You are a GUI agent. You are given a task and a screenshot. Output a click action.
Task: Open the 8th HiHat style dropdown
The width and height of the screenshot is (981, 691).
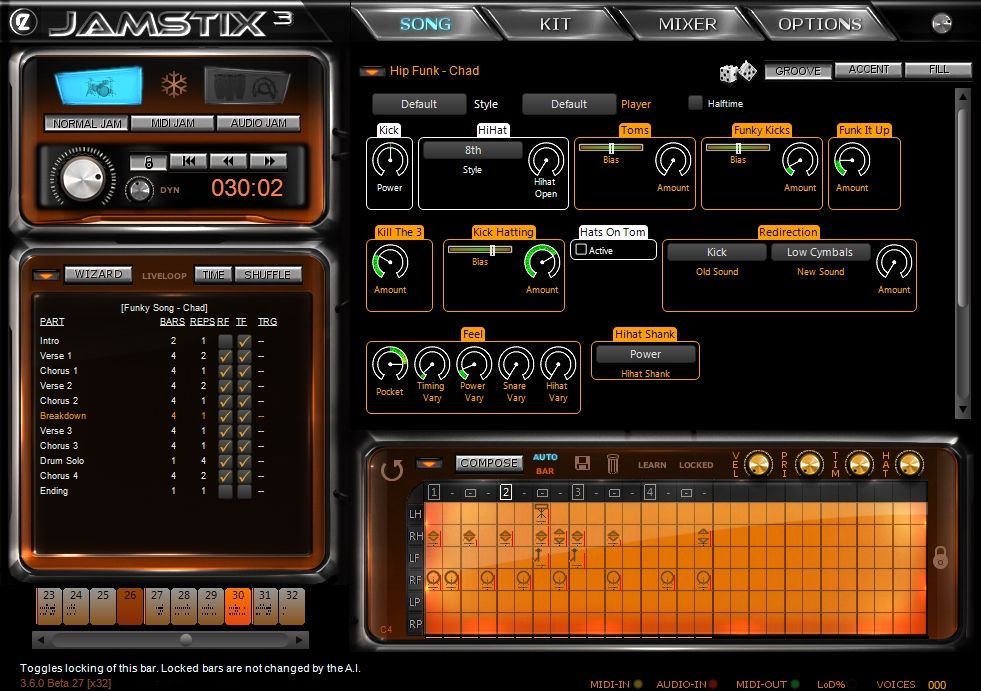471,149
